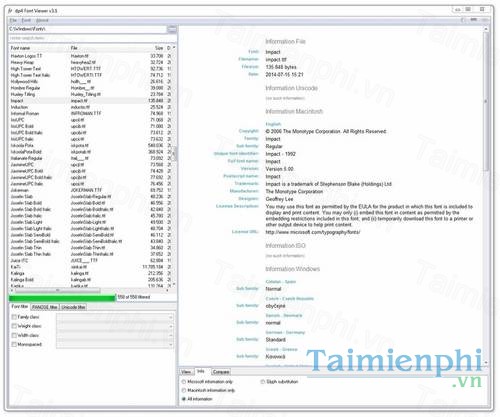This screenshot has width=500, height=417.
Task: Click the microsoft.com typography fonts URL
Action: tap(313, 232)
